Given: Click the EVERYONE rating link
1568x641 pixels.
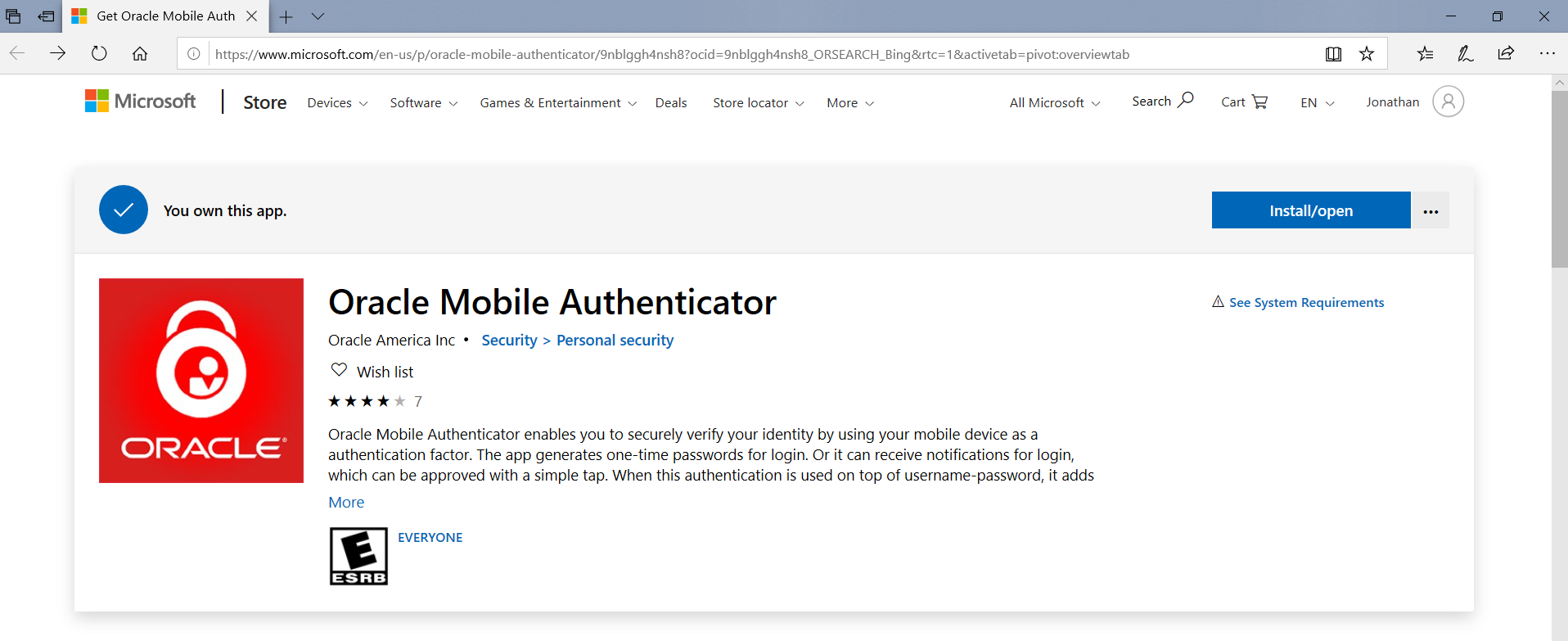Looking at the screenshot, I should tap(430, 538).
